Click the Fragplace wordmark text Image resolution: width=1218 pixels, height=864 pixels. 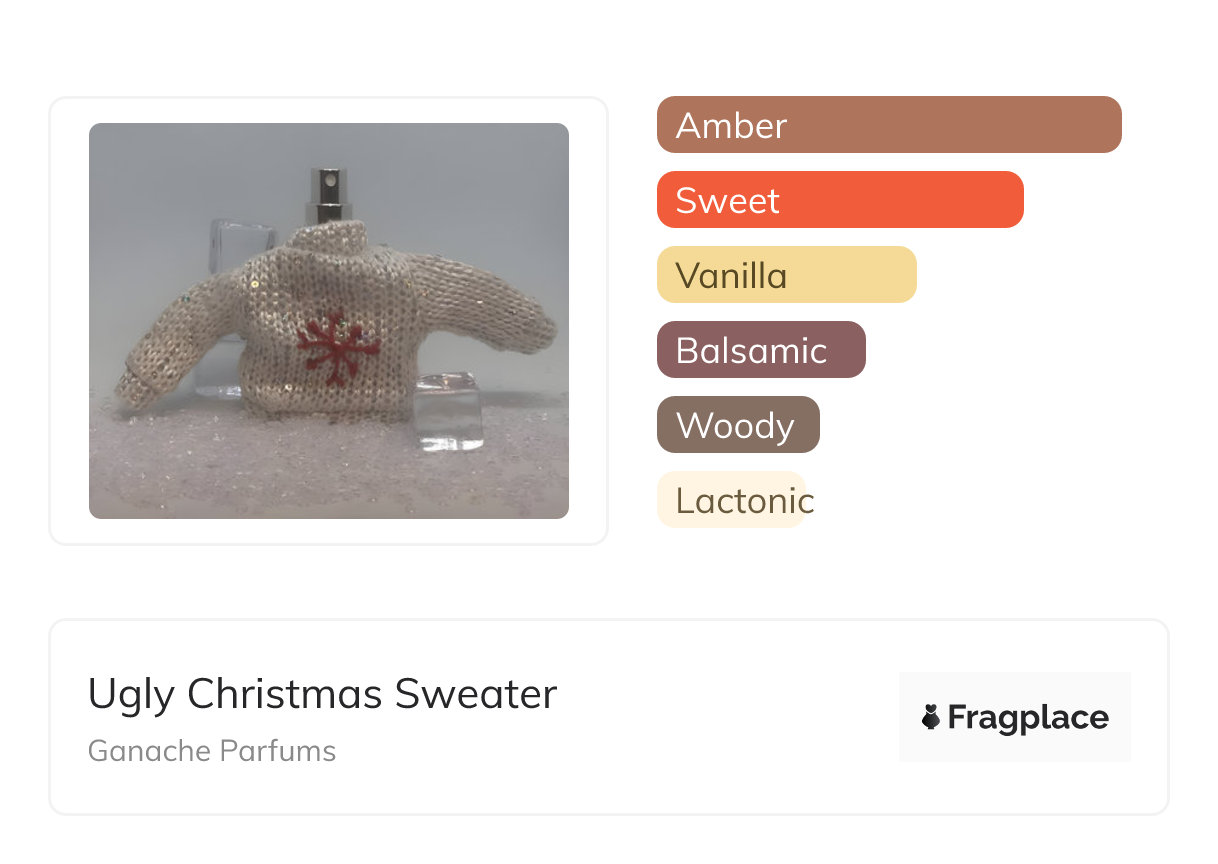(1027, 717)
